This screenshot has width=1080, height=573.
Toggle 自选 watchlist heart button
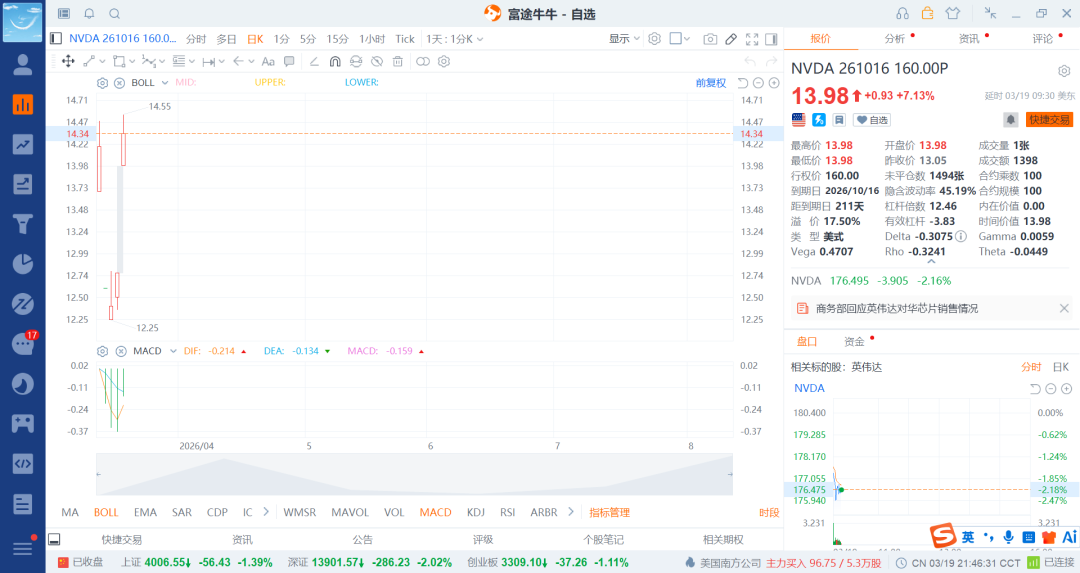pos(872,120)
